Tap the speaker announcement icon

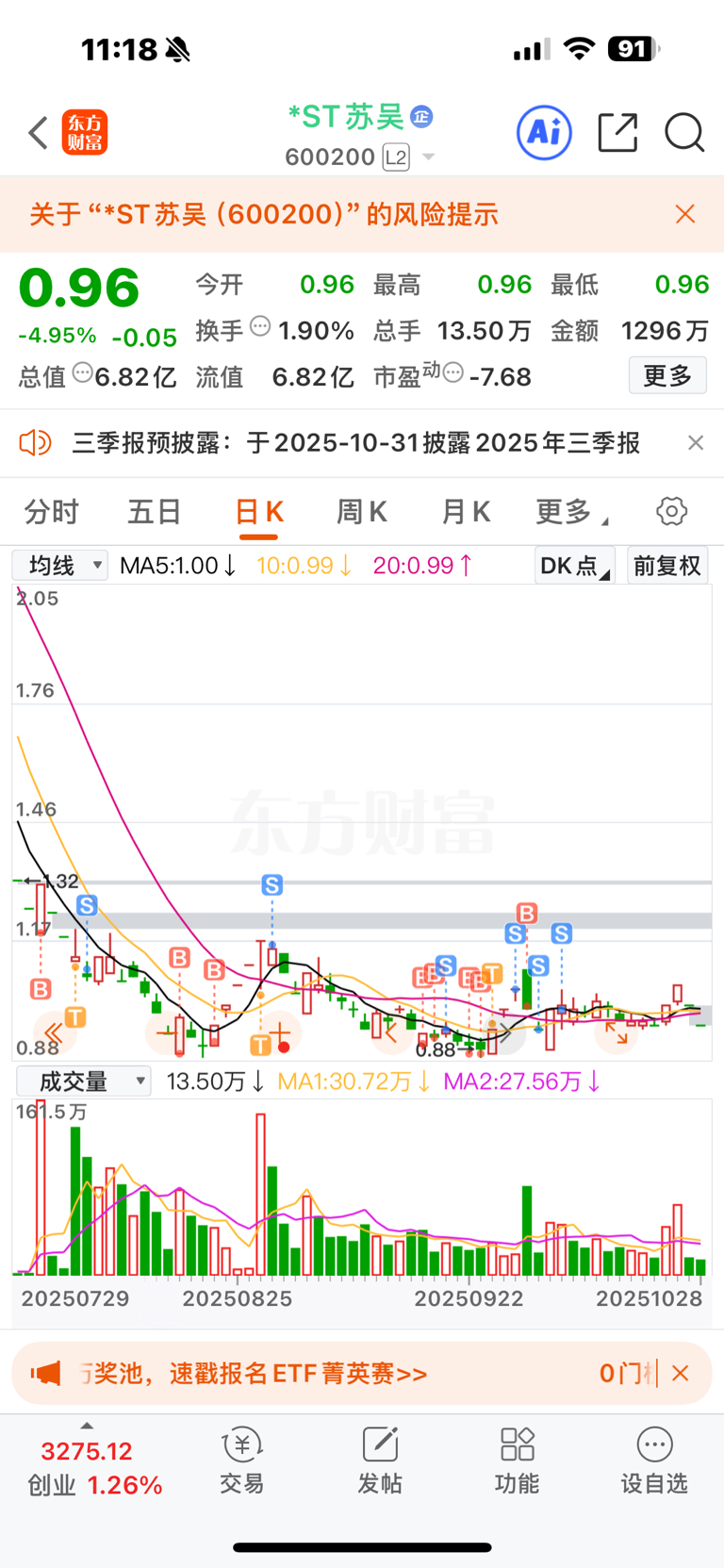pyautogui.click(x=36, y=442)
